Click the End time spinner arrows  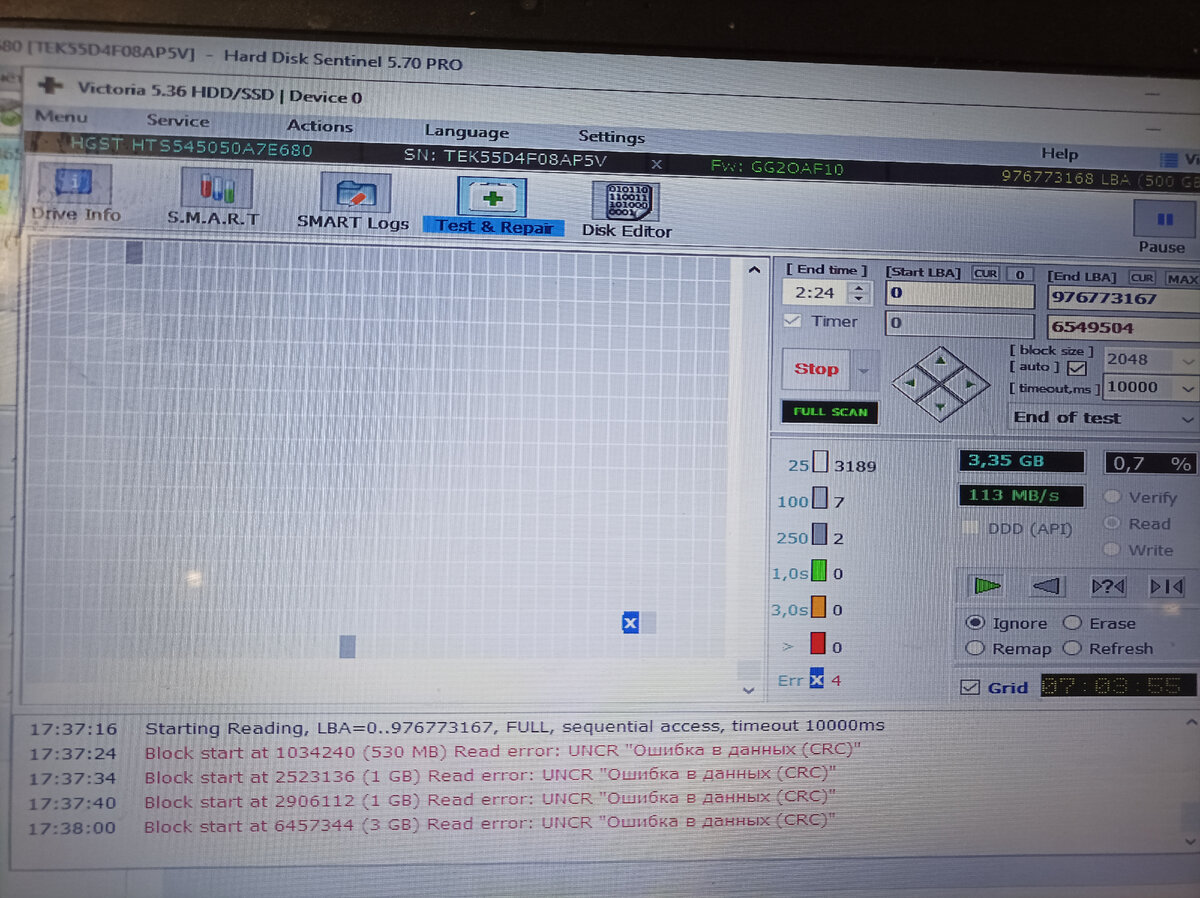[858, 293]
